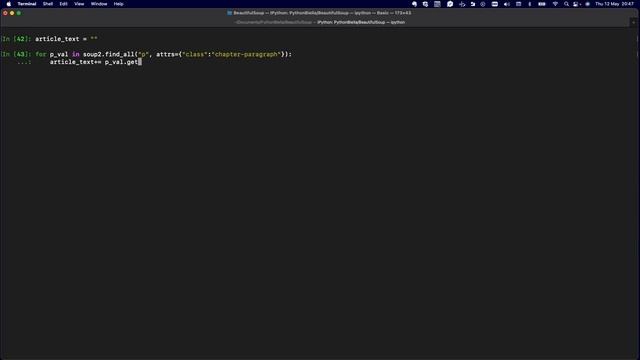Select the iPython PythonBiella/BeautifulSoup terminal tab
This screenshot has width=640, height=360.
[x=361, y=22]
